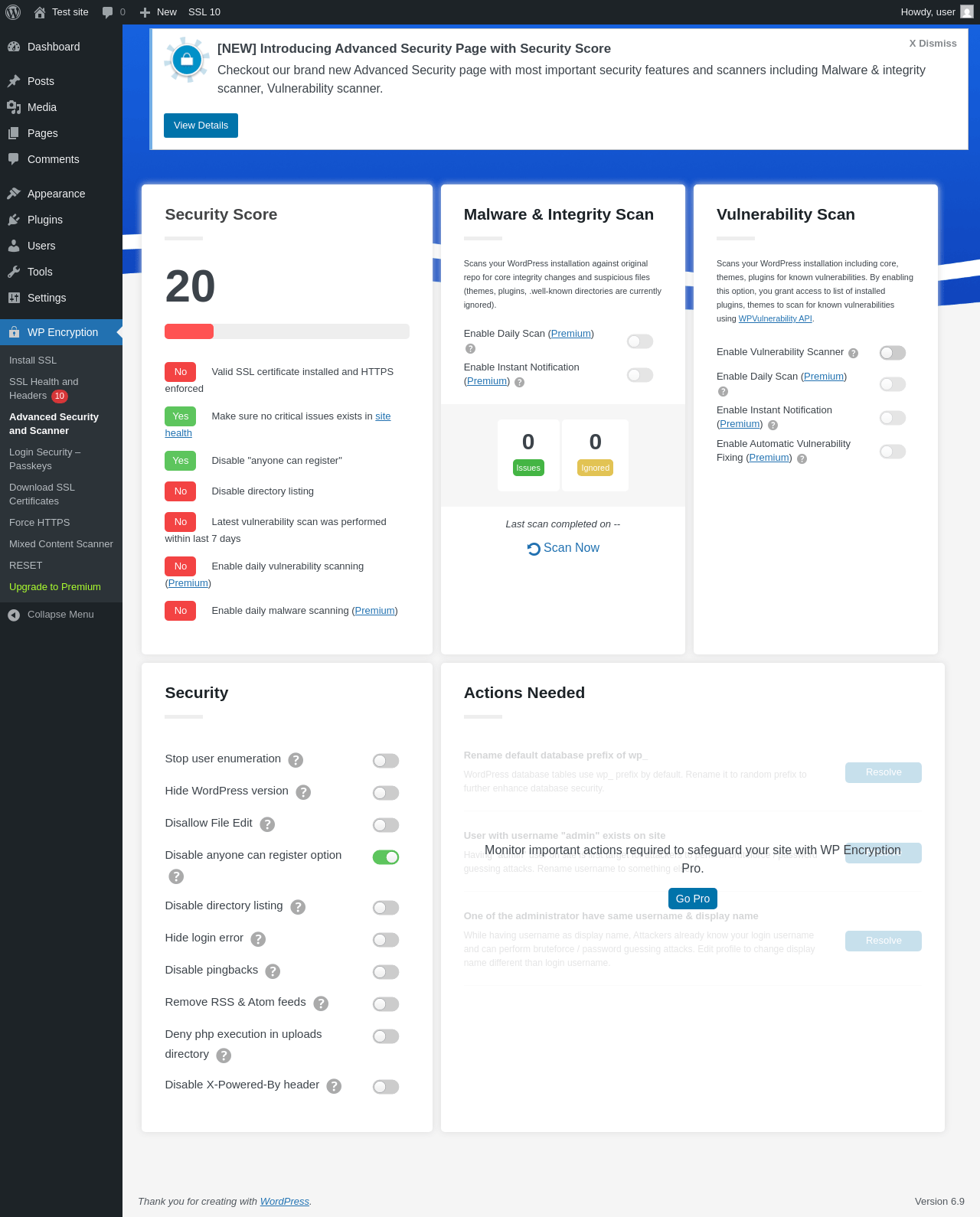The width and height of the screenshot is (980, 1217).
Task: Click the red security score progress bar
Action: 189,331
